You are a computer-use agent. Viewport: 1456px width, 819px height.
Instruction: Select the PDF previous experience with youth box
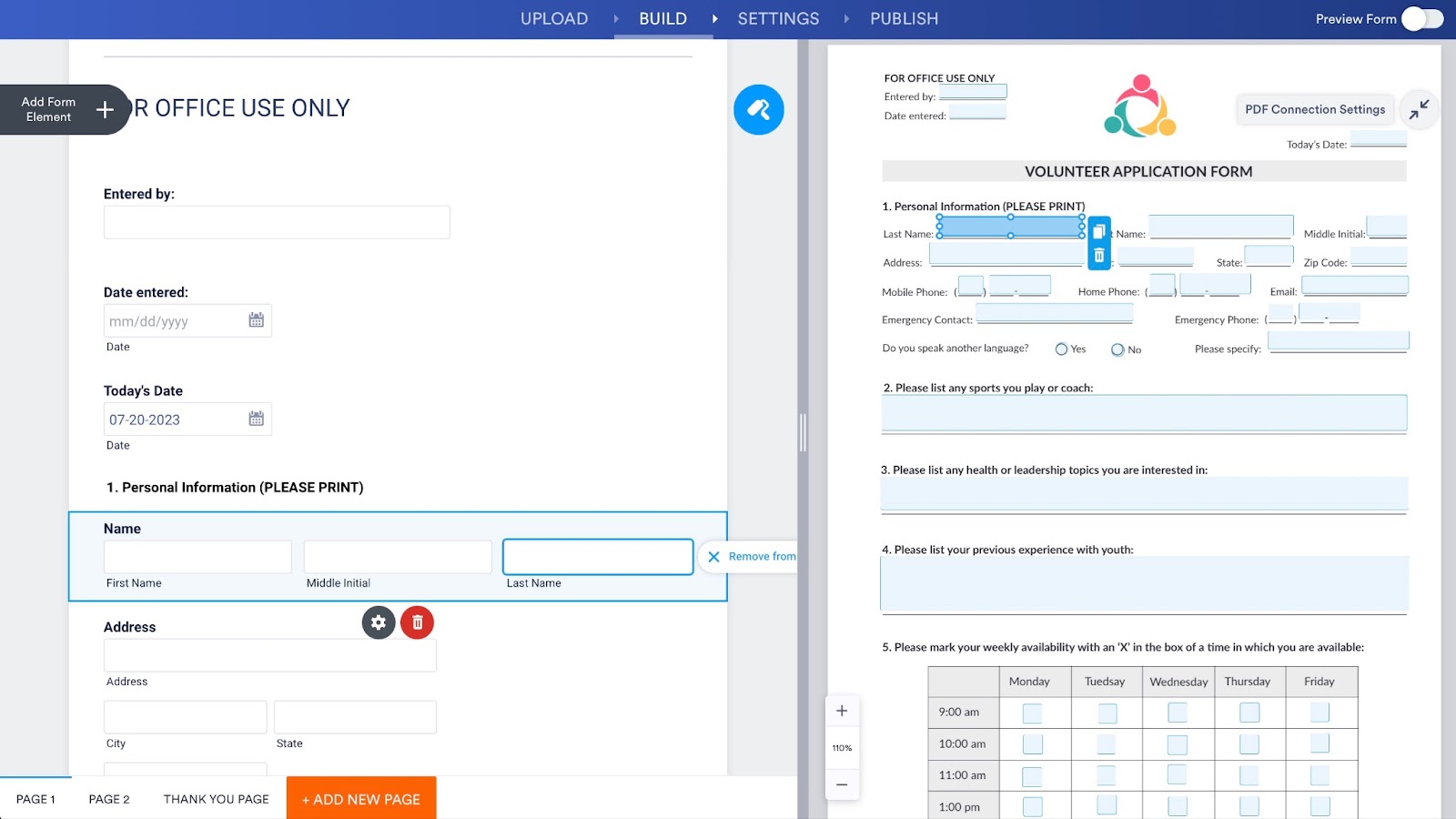1144,583
